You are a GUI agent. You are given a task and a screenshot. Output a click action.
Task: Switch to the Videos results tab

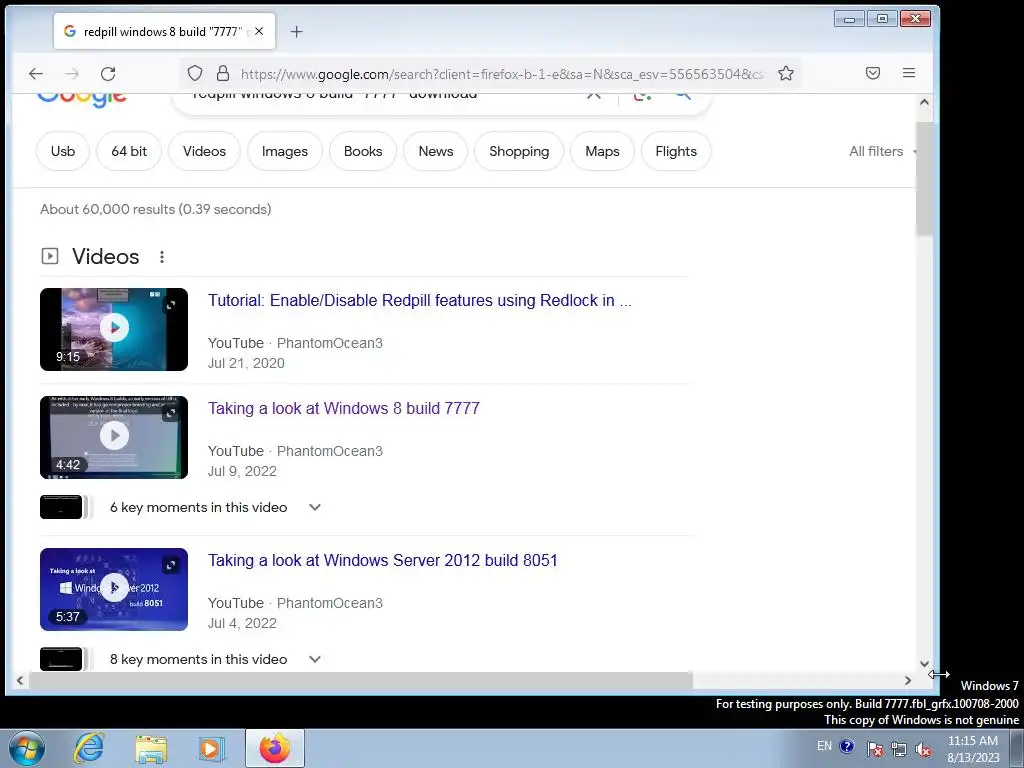204,151
